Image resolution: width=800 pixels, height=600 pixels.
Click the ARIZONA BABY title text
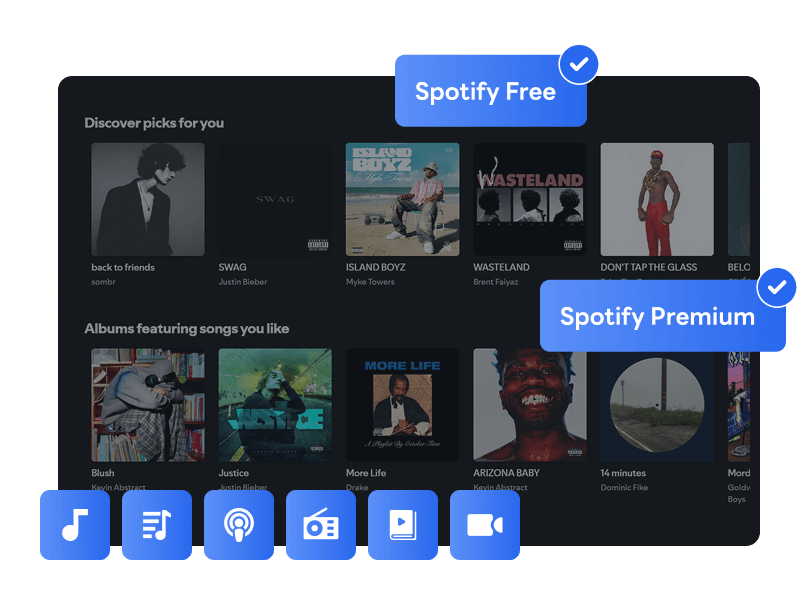(x=506, y=473)
